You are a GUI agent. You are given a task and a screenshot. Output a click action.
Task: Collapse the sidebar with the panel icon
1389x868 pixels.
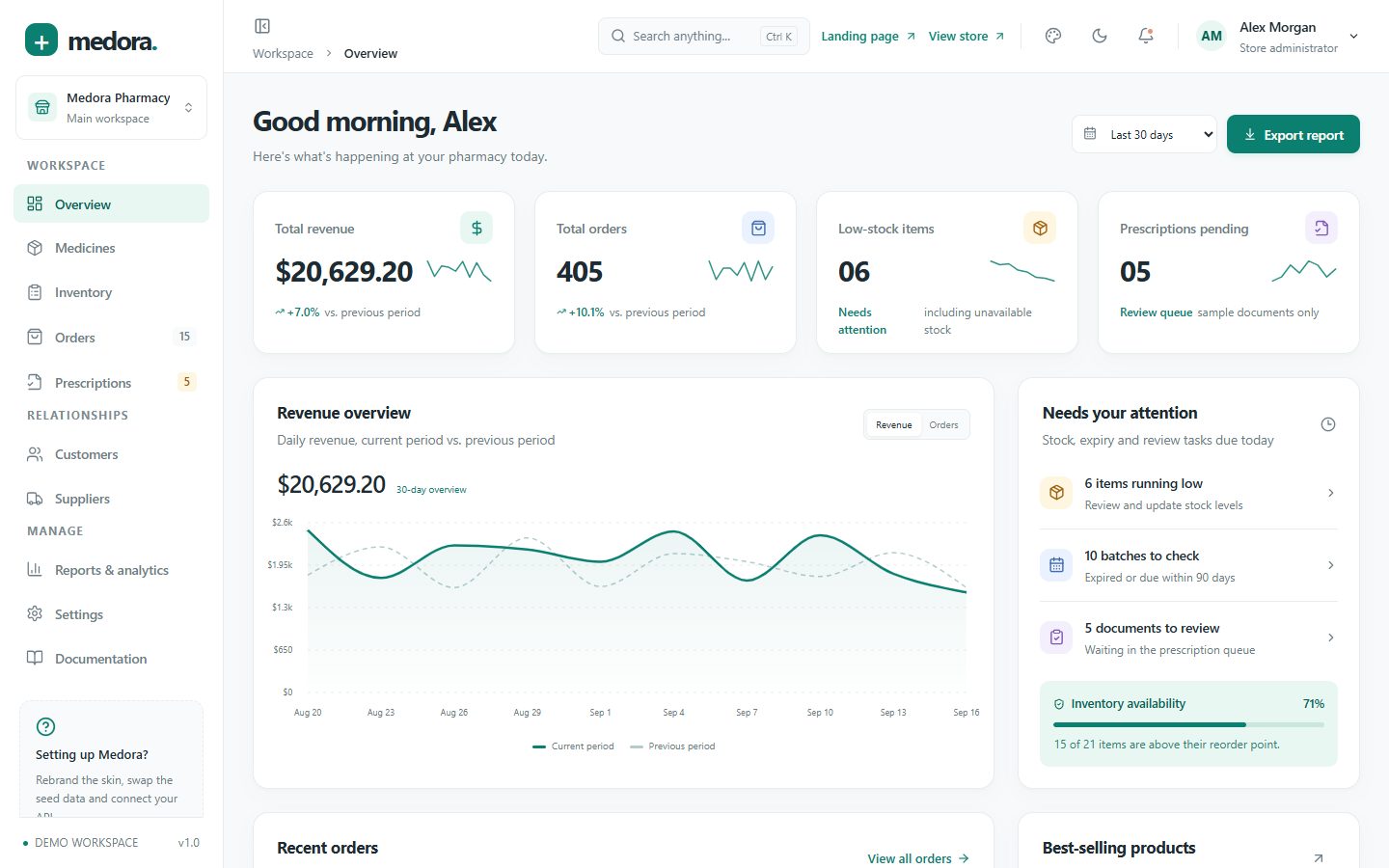tap(262, 26)
